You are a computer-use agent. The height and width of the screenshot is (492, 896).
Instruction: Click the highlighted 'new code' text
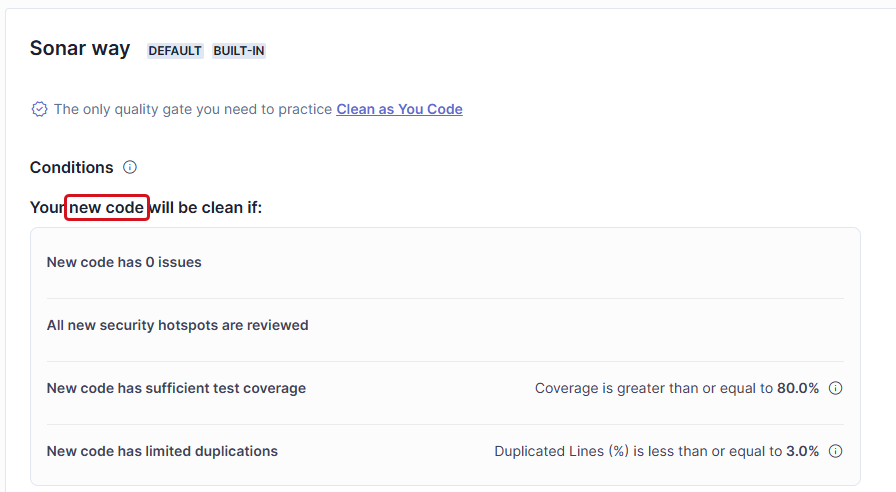106,207
